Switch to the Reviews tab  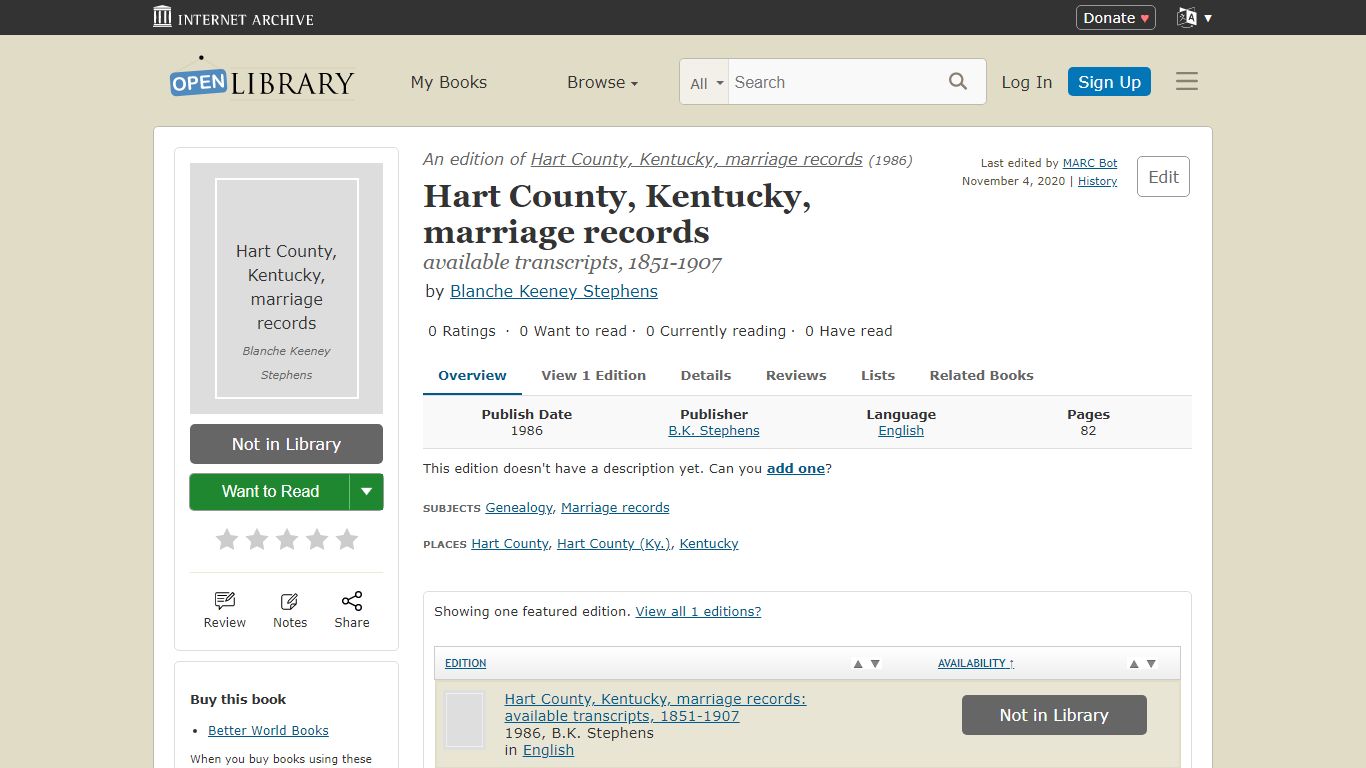pos(796,375)
